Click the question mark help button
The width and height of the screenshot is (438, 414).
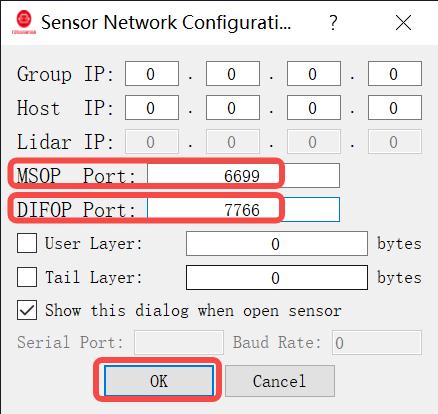(333, 23)
